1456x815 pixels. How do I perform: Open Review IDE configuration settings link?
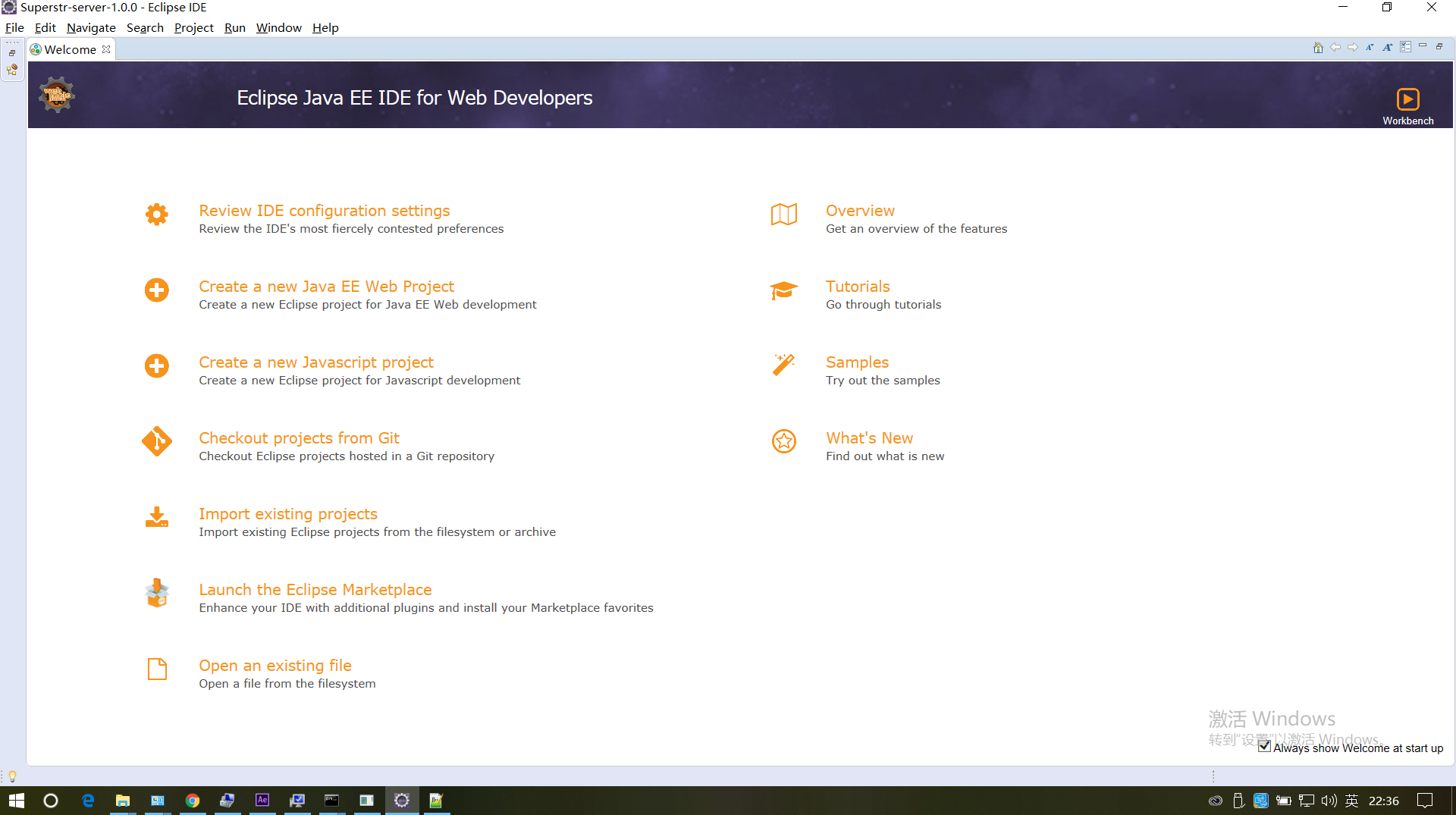(x=324, y=211)
